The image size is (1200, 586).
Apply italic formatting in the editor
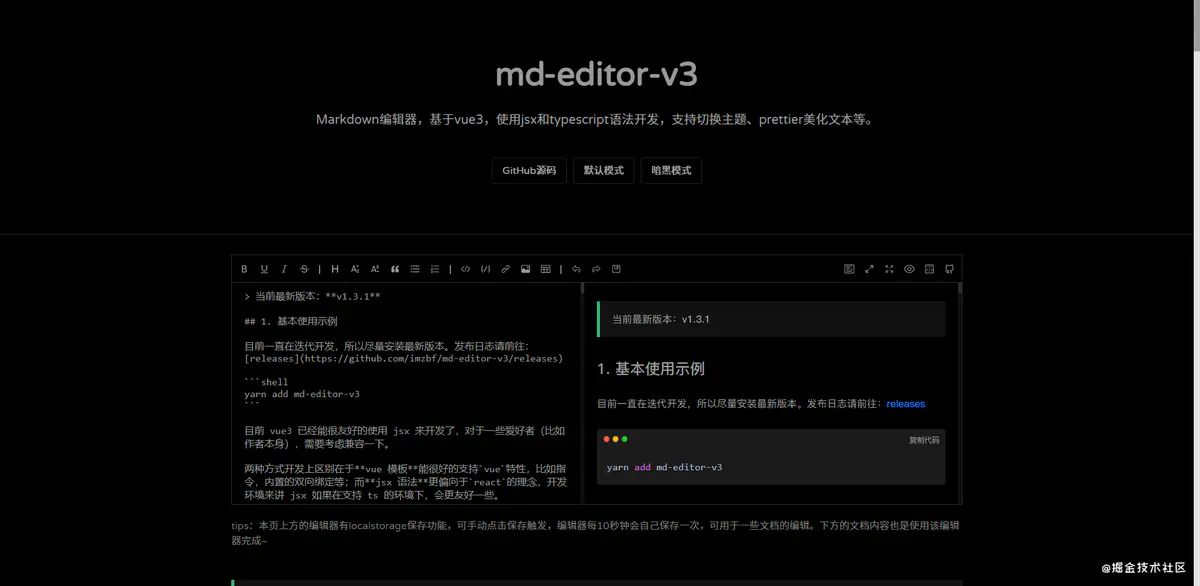coord(284,269)
